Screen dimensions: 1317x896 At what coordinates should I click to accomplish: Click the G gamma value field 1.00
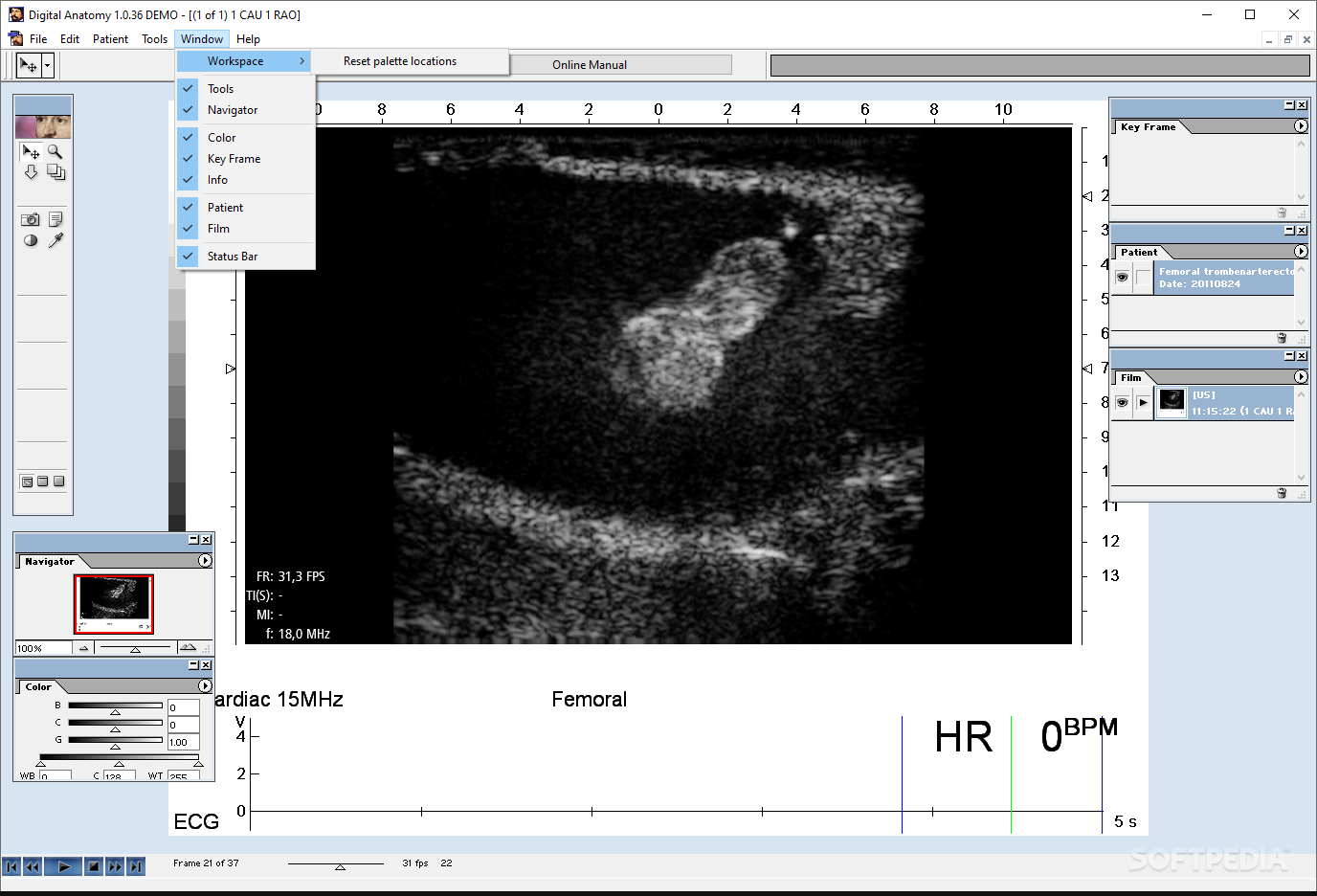pyautogui.click(x=184, y=742)
